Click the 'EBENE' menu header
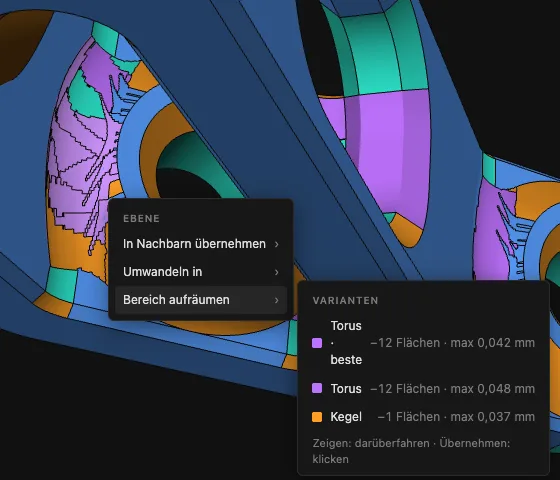This screenshot has width=560, height=480. coord(141,219)
